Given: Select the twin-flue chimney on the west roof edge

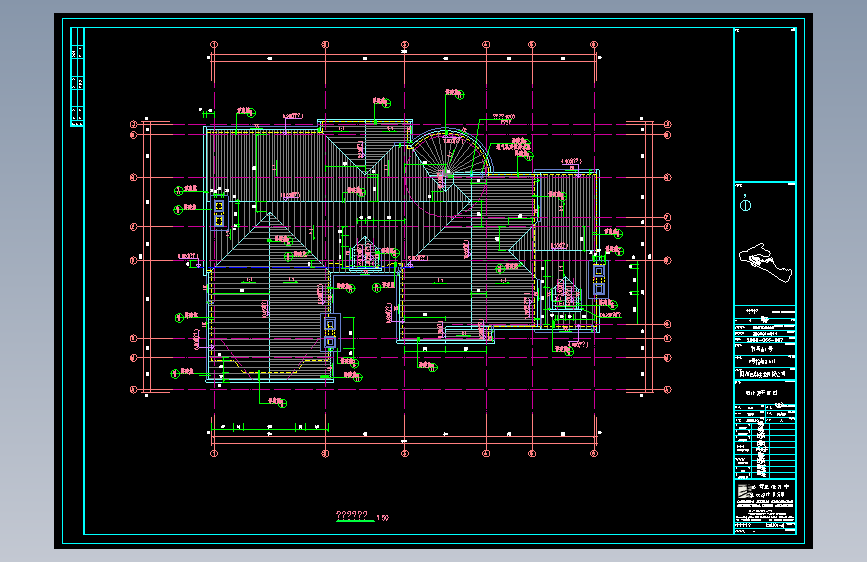Looking at the screenshot, I should coord(219,213).
